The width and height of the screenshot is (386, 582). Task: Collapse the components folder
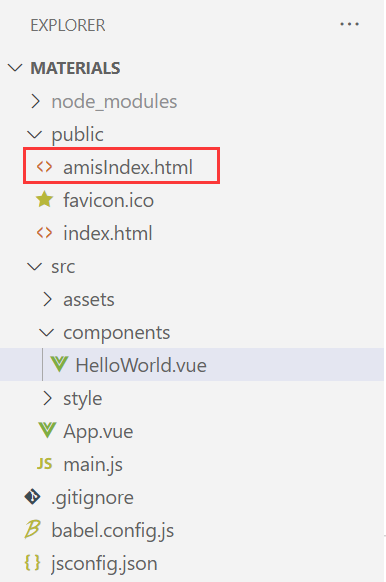47,333
